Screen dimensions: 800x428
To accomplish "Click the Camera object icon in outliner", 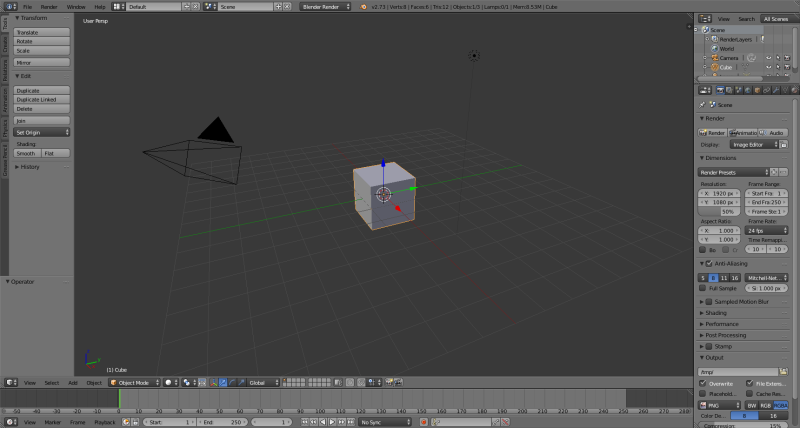I will (714, 58).
